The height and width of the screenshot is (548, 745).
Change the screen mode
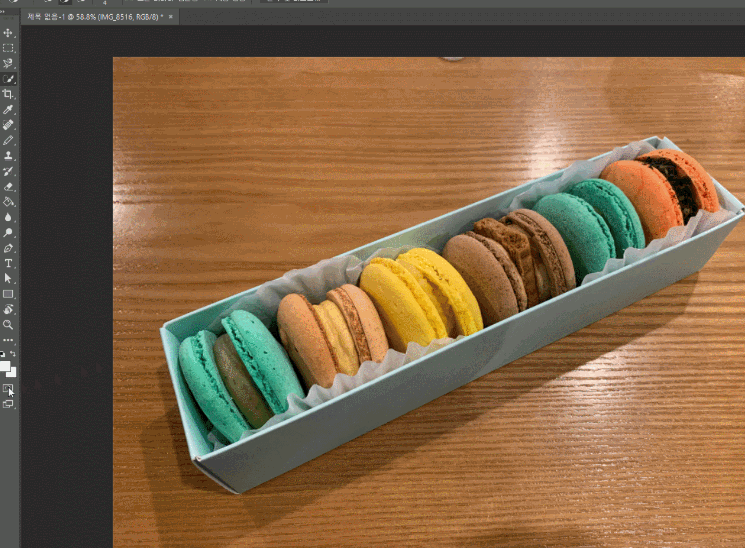[x=8, y=404]
